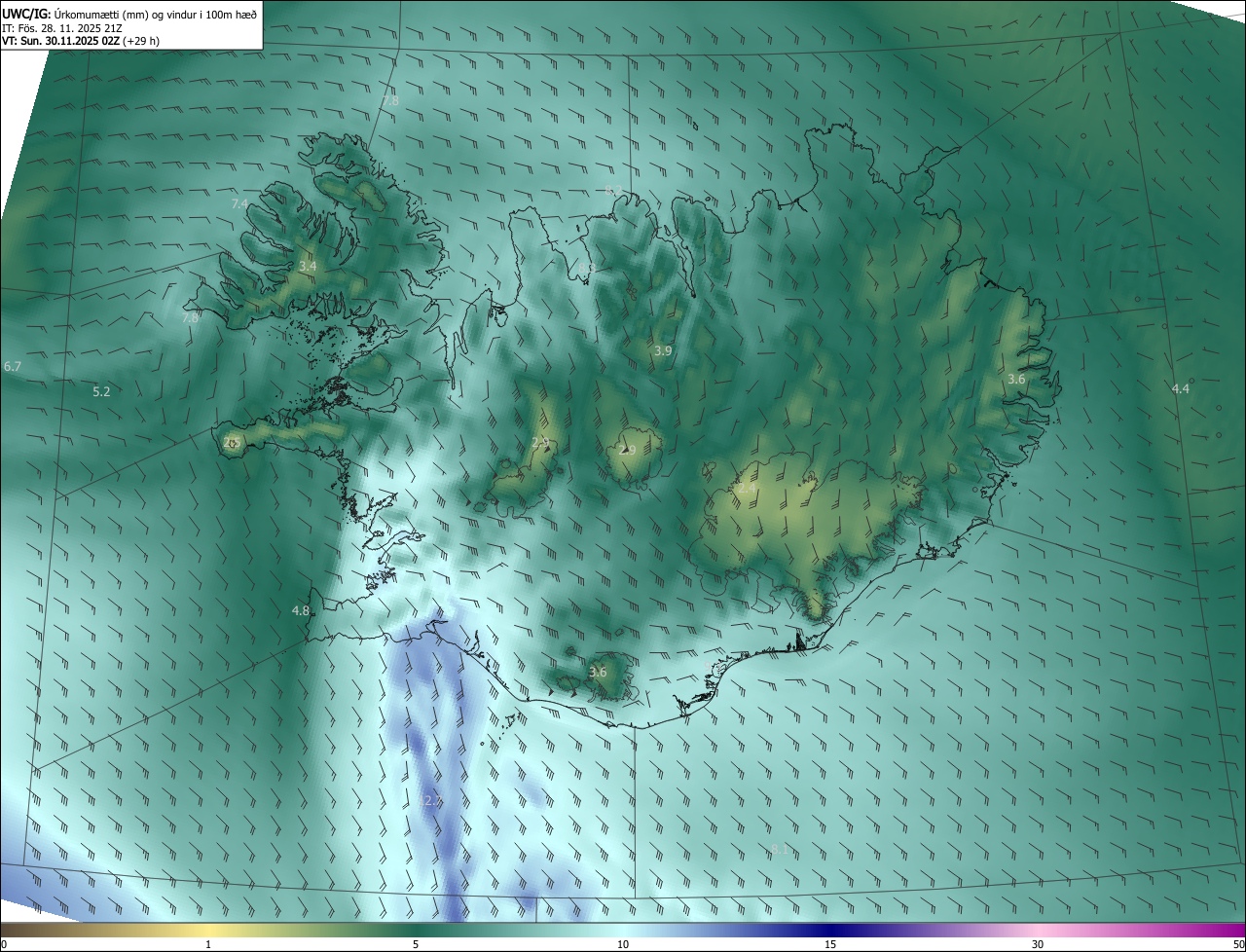Click the 'UWC/IG:' source label
The image size is (1246, 952).
tap(26, 14)
